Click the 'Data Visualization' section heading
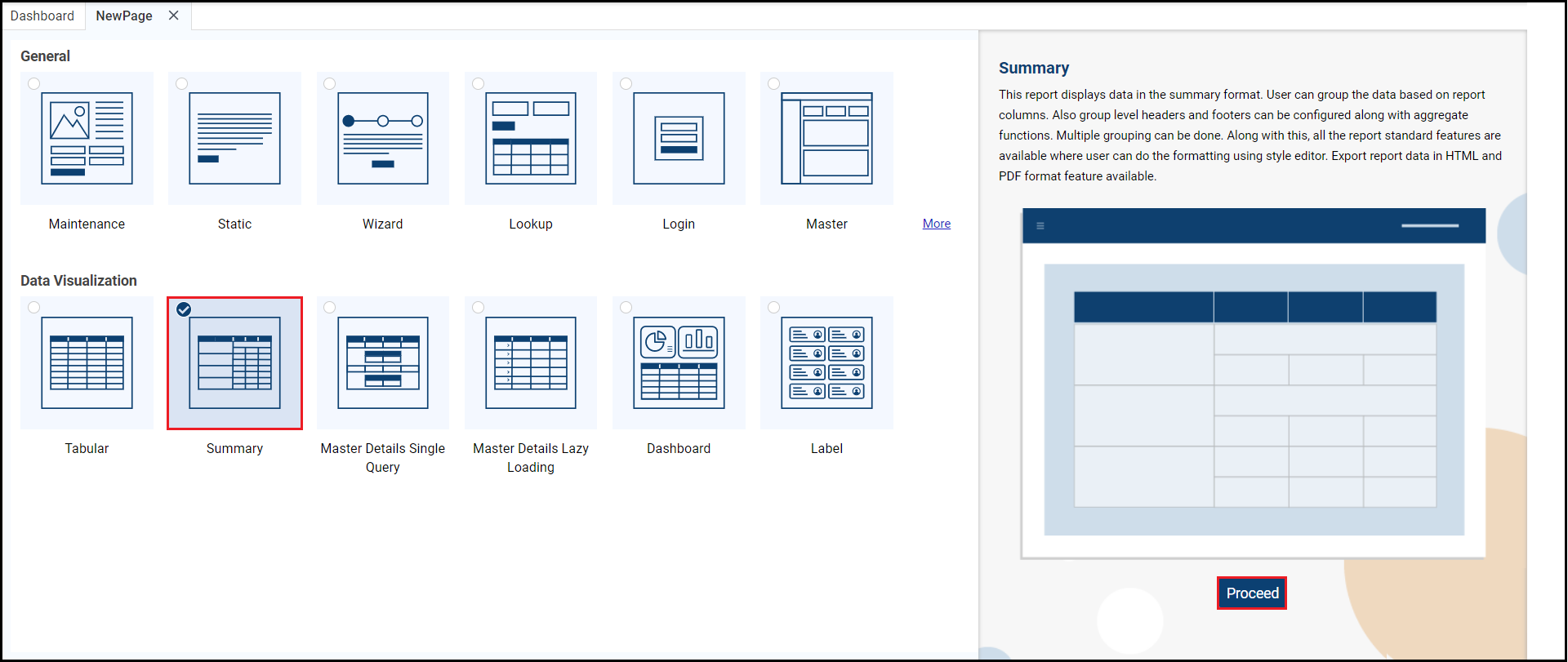This screenshot has height=662, width=1568. pyautogui.click(x=78, y=281)
